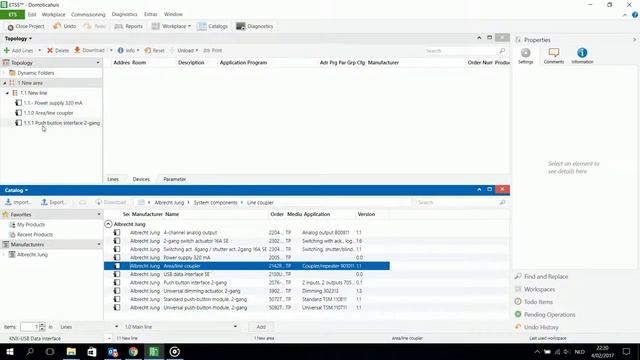Open the Info dropdown
This screenshot has height=360, width=640.
pos(129,51)
